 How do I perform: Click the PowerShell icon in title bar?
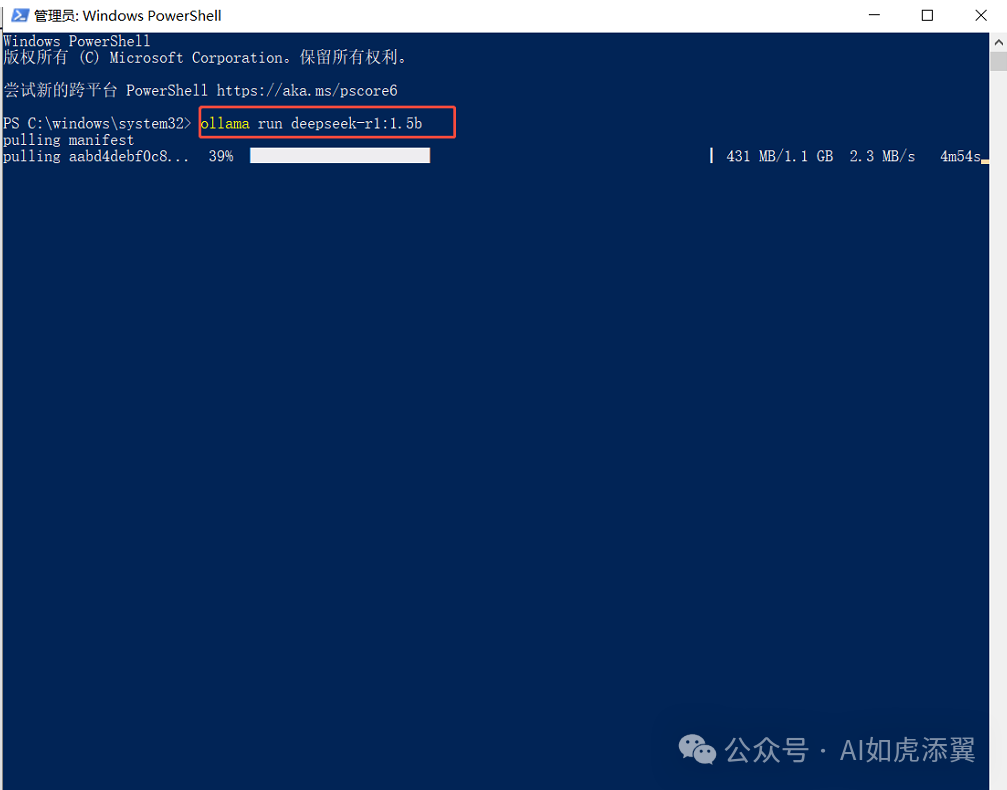pos(20,15)
